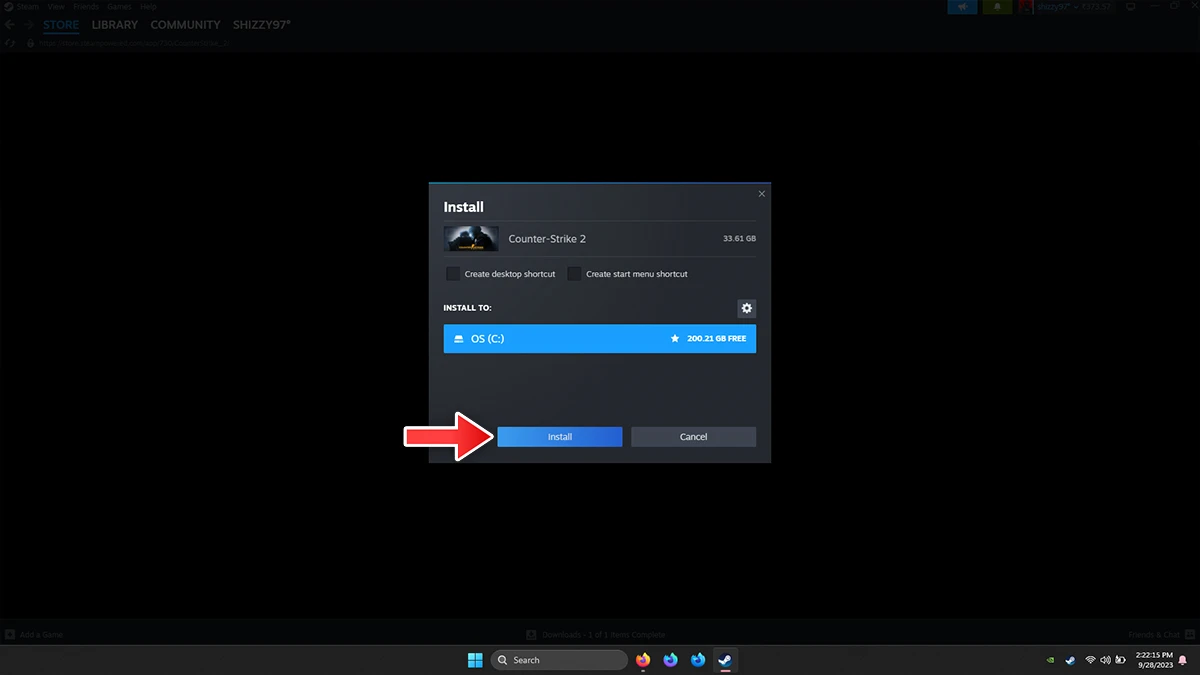The image size is (1200, 675).
Task: Open the clock showing 2:22:15 PM
Action: 1153,660
